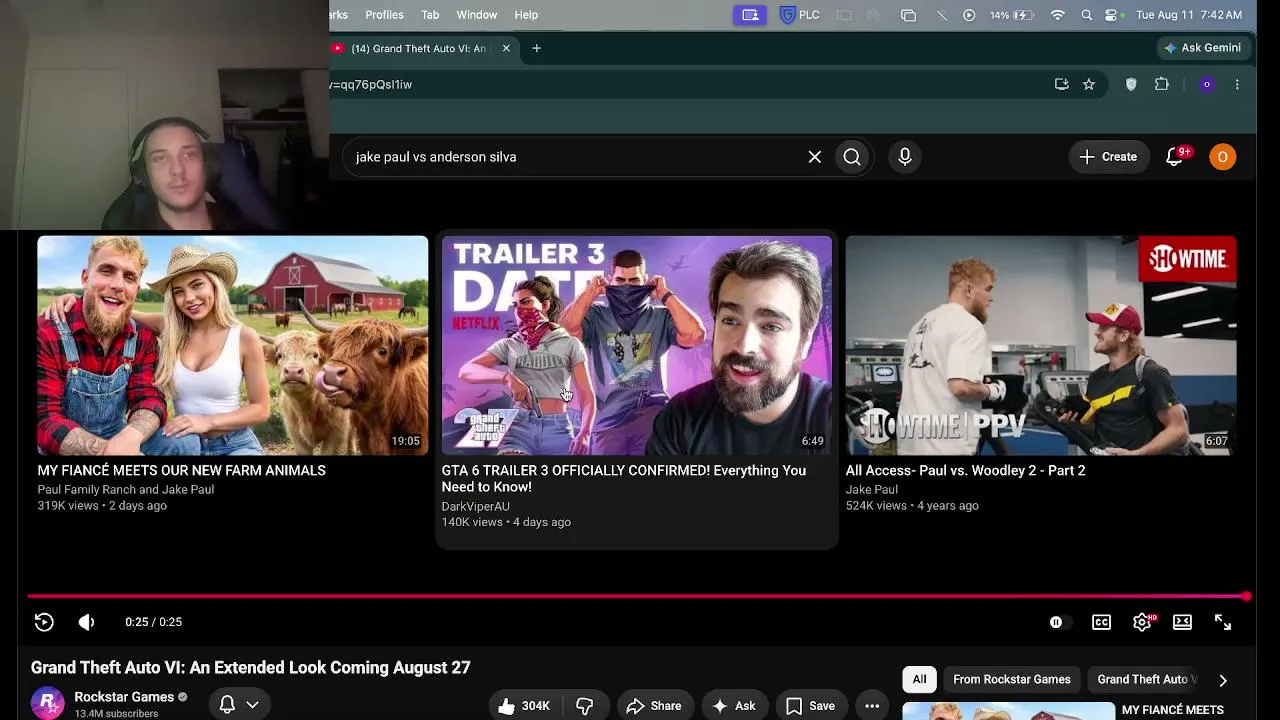Play the farm animals video thumbnail
This screenshot has width=1280, height=720.
(x=233, y=345)
